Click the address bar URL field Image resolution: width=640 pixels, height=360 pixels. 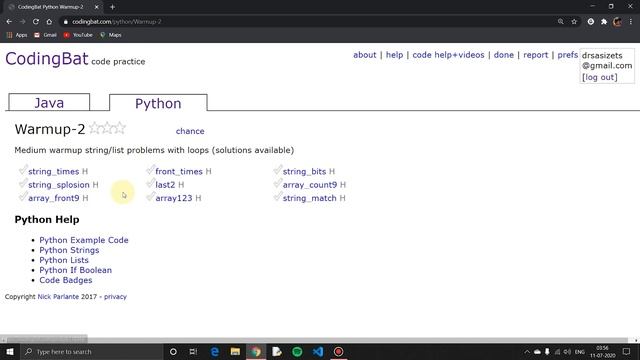point(310,22)
